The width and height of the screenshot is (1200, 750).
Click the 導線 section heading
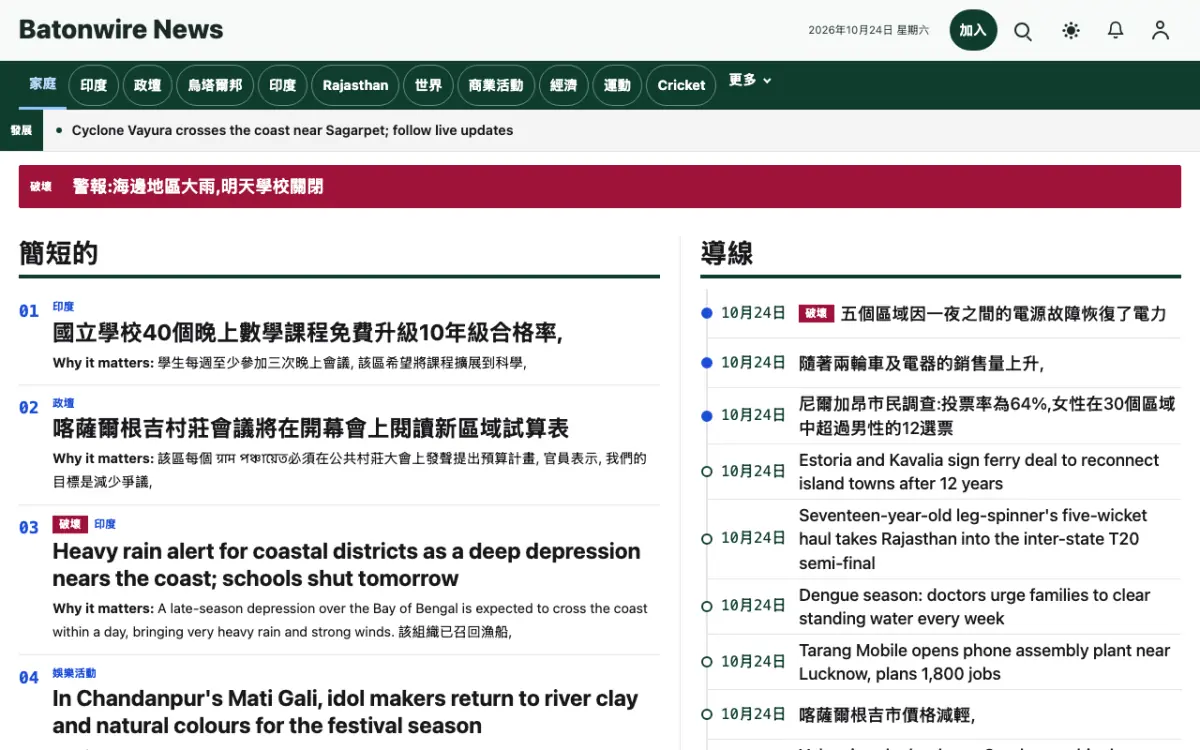(727, 254)
